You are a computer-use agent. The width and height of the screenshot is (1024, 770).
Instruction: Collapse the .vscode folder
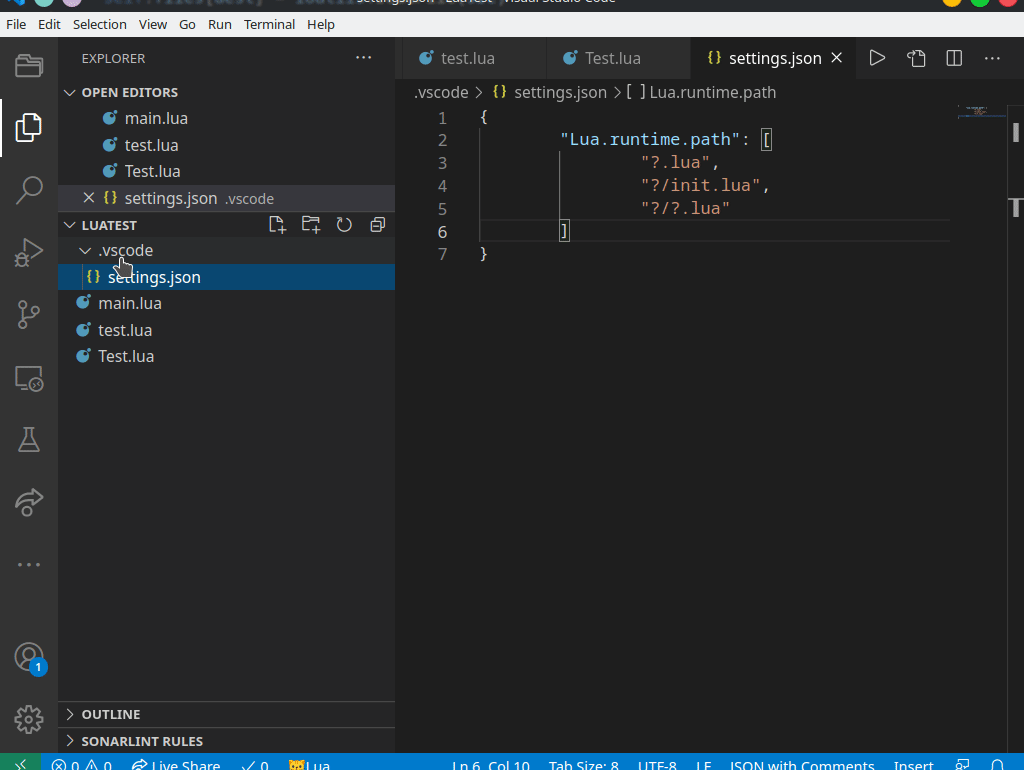(x=85, y=251)
